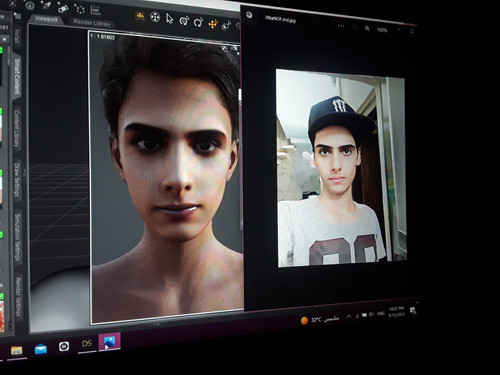500x375 pixels.
Task: Open the Draw Settings side tab
Action: [16, 179]
